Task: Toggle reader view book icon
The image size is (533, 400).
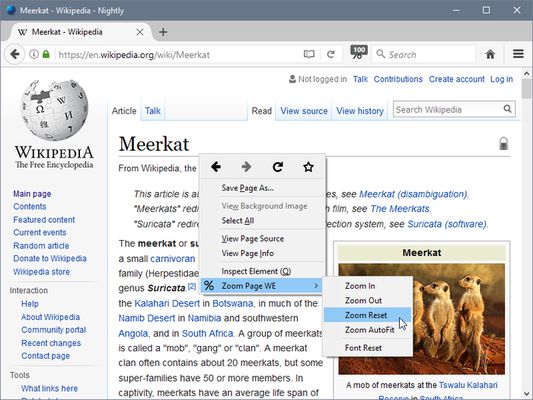Action: coord(309,54)
